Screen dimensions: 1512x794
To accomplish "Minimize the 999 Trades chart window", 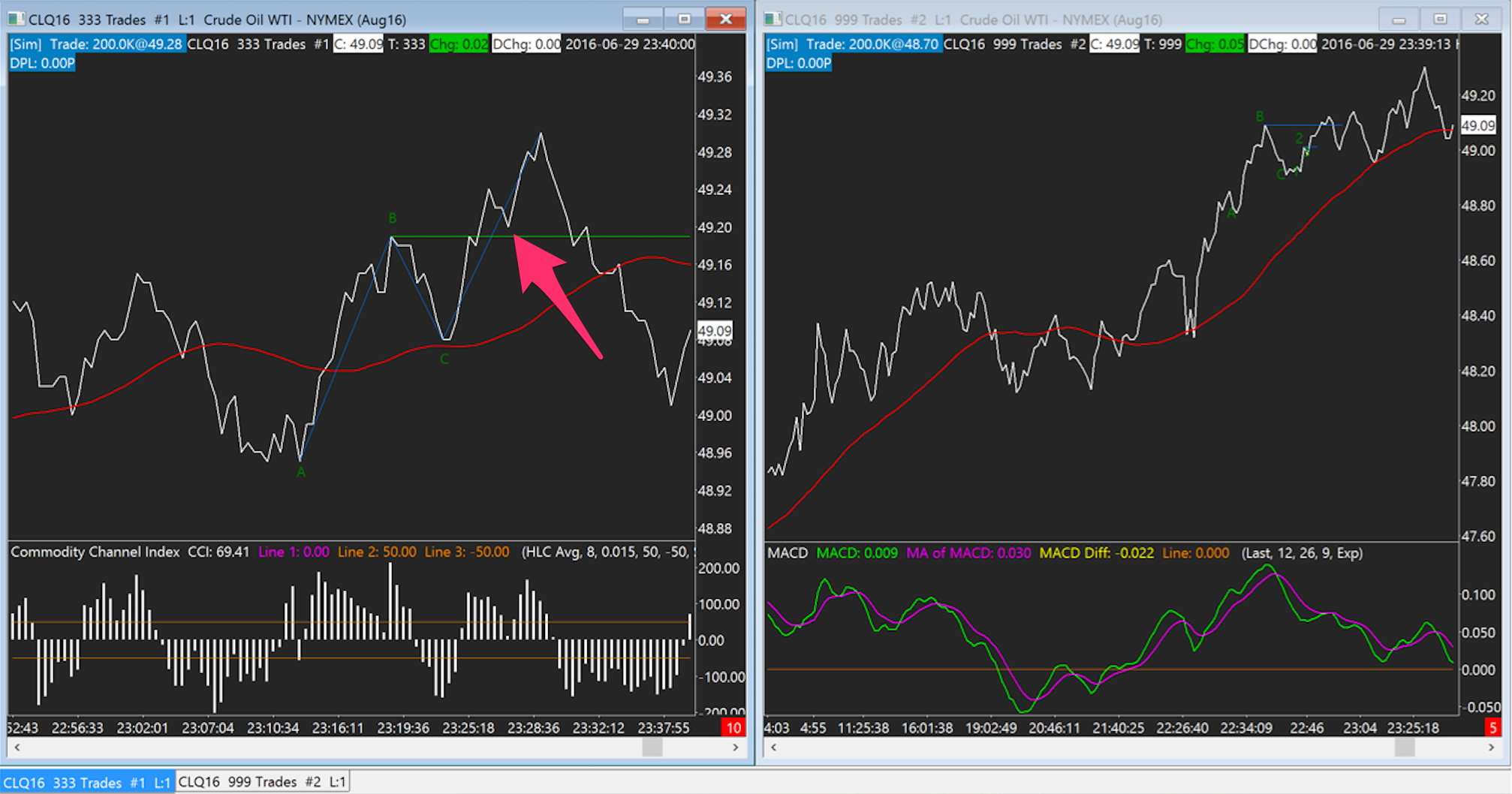I will tap(1399, 20).
